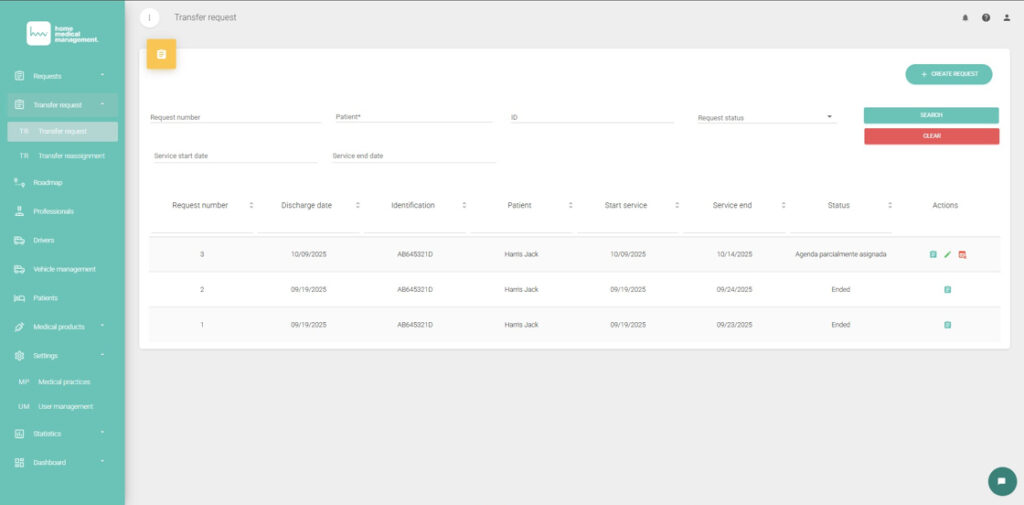Open details clipboard icon for request 1

[x=947, y=325]
